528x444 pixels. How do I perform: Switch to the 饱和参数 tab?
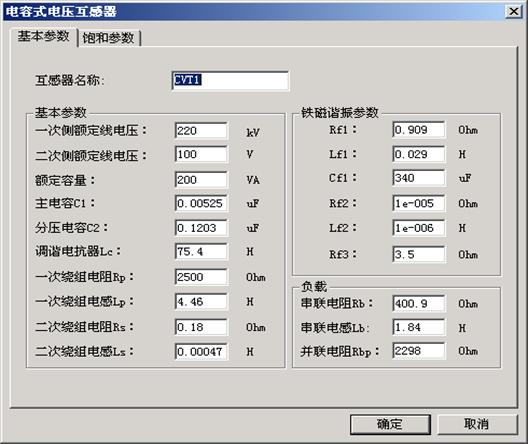(x=108, y=38)
